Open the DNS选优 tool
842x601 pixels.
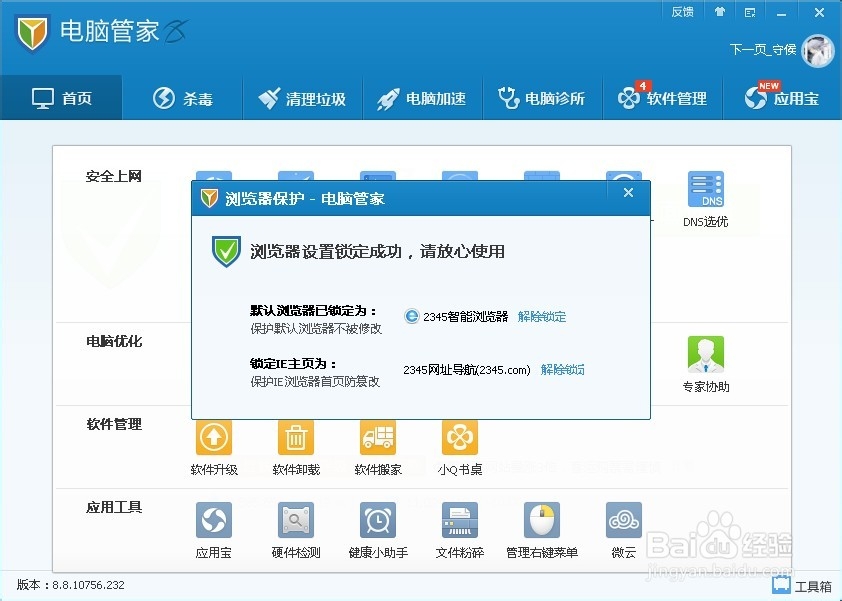click(x=706, y=199)
